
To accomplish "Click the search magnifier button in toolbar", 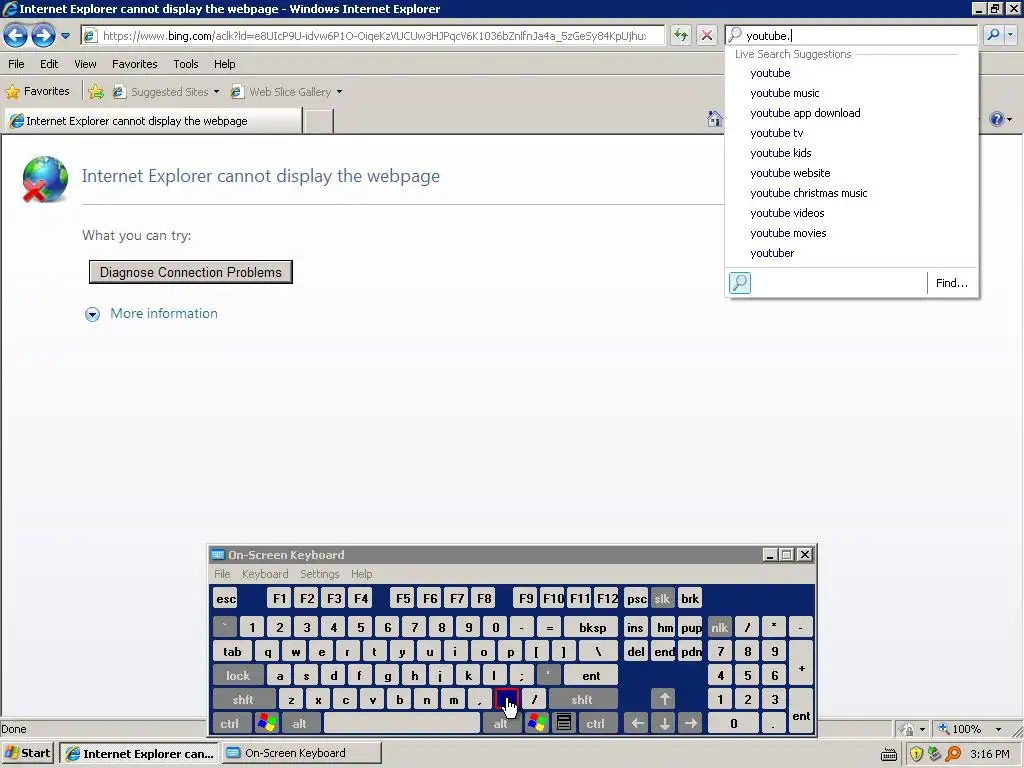I will 993,35.
